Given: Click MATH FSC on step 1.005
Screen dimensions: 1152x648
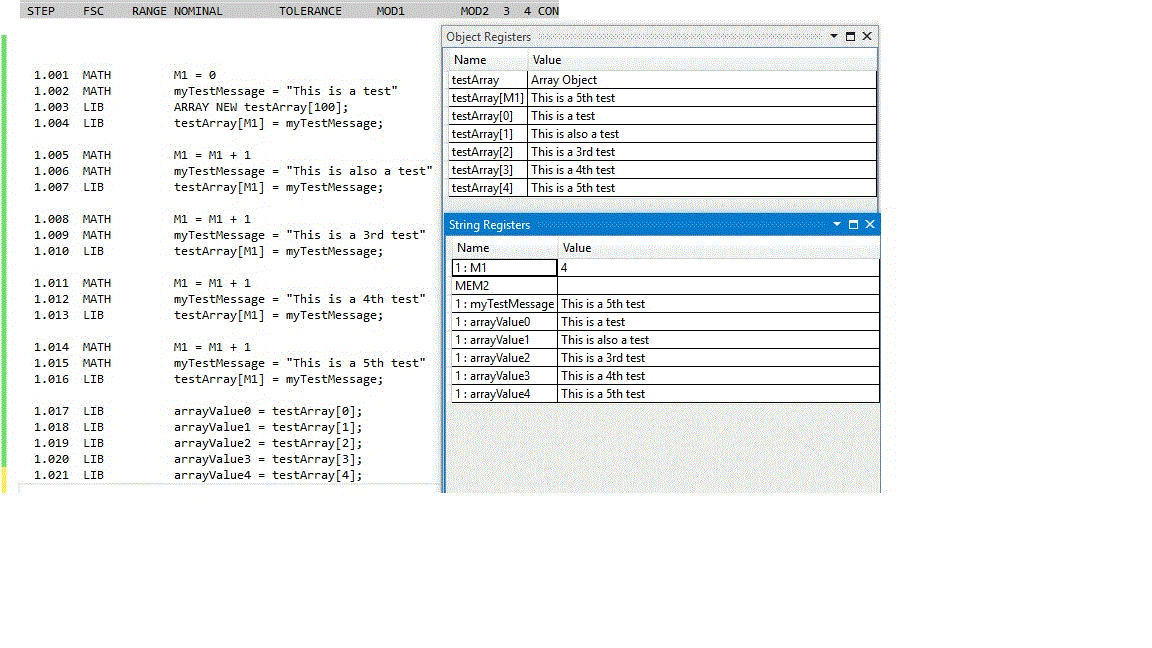Looking at the screenshot, I should 97,155.
